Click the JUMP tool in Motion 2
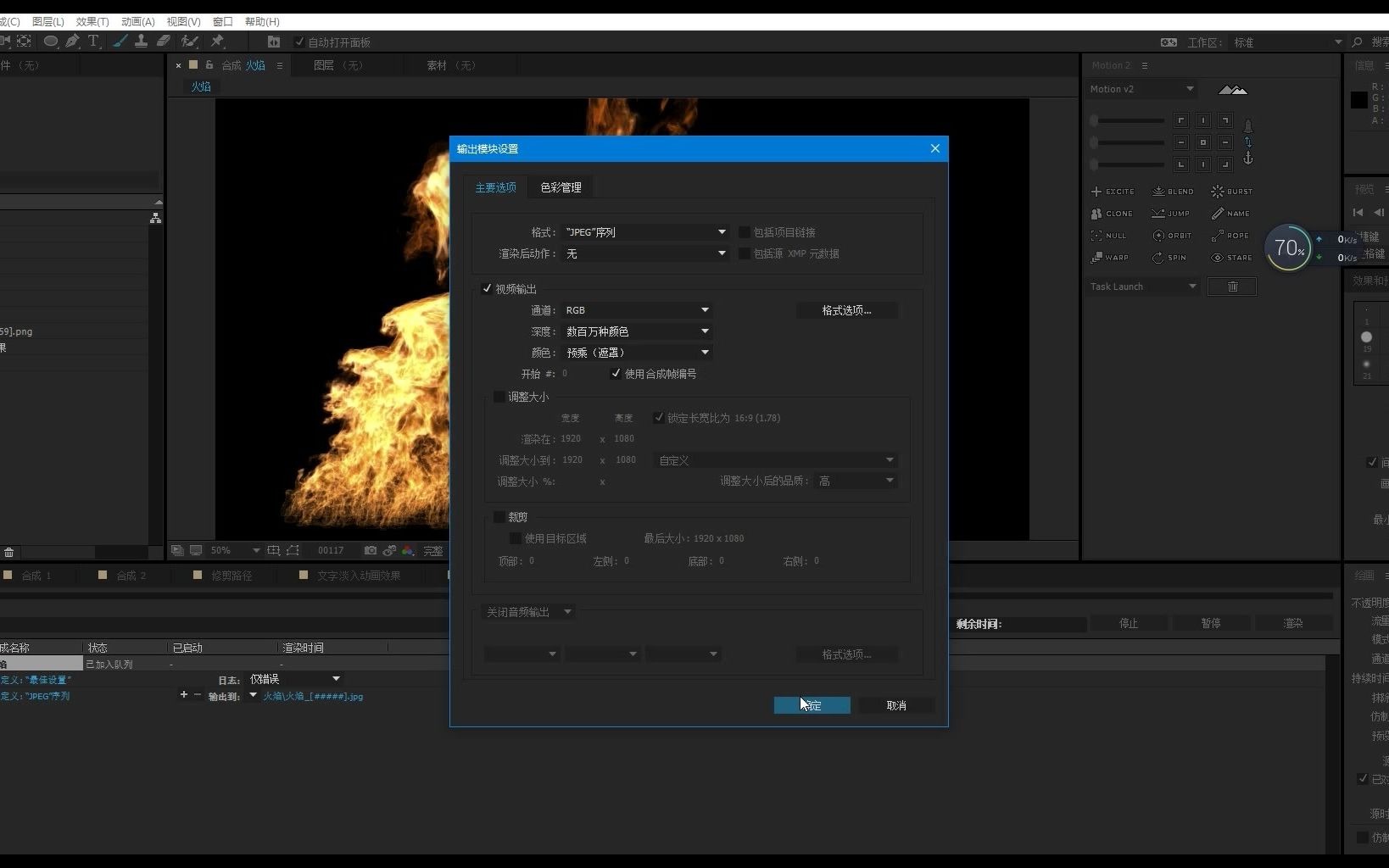 (1171, 214)
